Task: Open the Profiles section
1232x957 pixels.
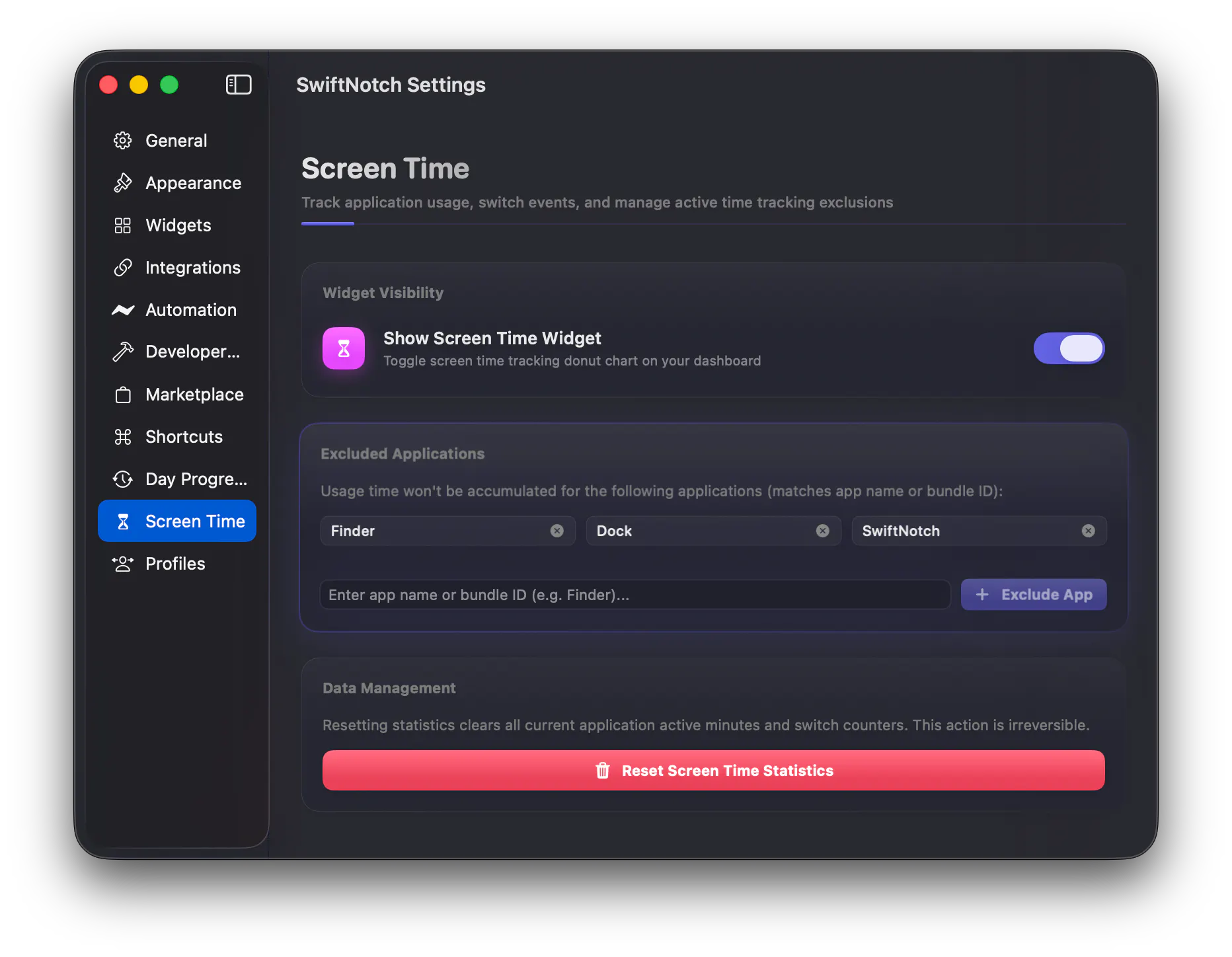Action: [x=177, y=564]
